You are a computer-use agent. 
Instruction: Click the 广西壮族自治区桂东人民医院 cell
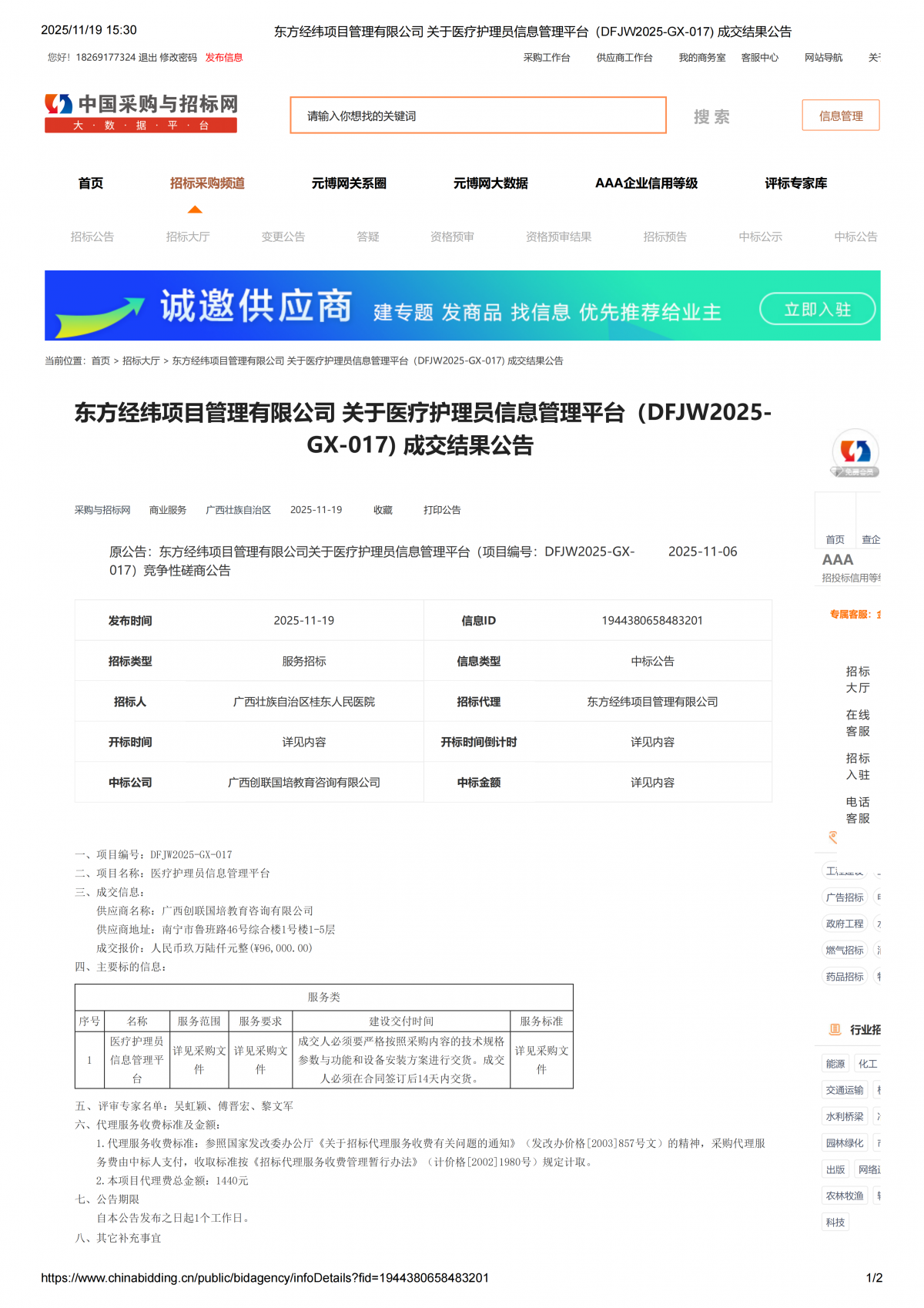tap(304, 702)
